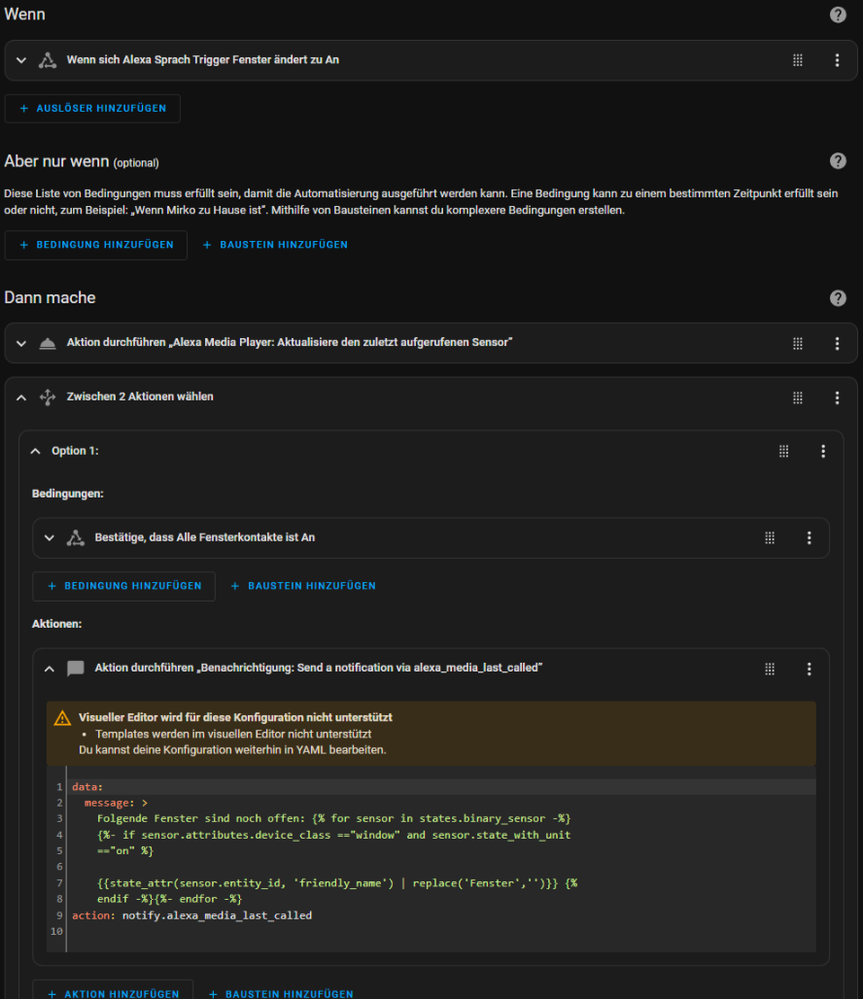Open the overflow menu on Alexa Media Player action

click(837, 343)
